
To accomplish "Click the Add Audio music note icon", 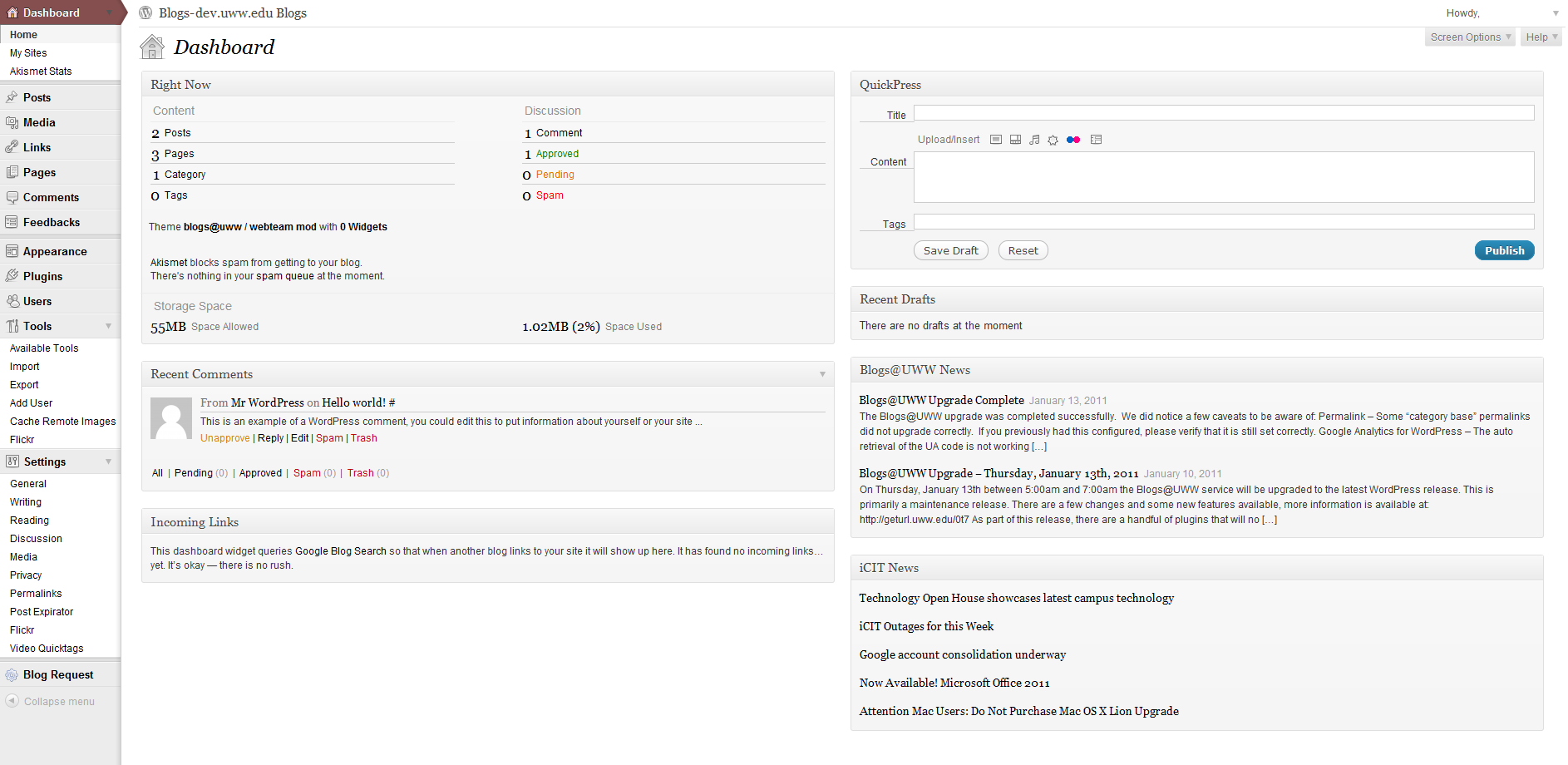I will pyautogui.click(x=1034, y=140).
